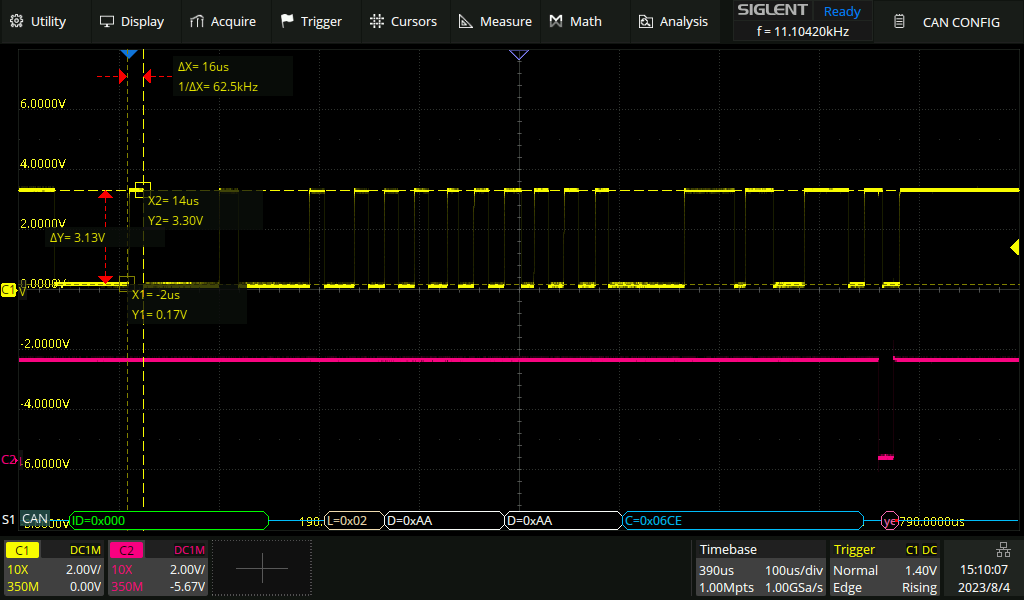Select the purple center delay marker
1024x600 pixels.
tap(519, 55)
